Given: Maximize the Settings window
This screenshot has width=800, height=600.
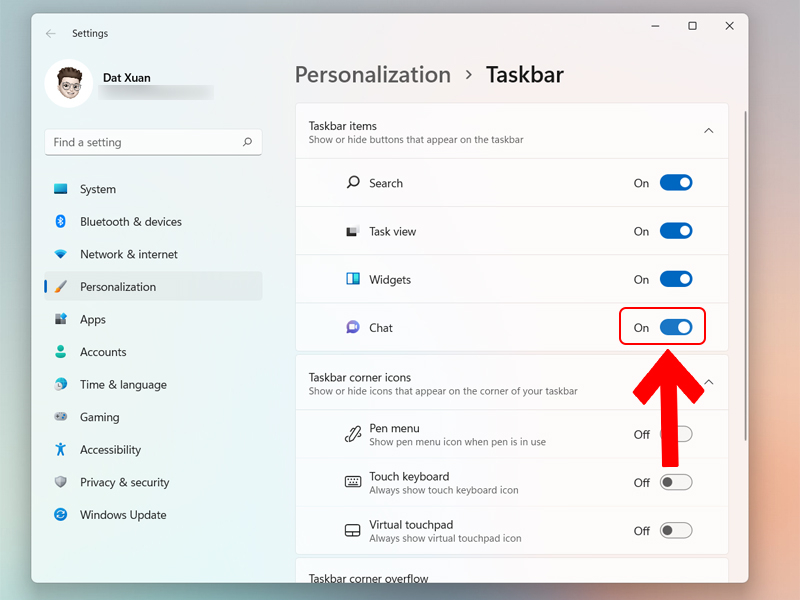Looking at the screenshot, I should [692, 26].
